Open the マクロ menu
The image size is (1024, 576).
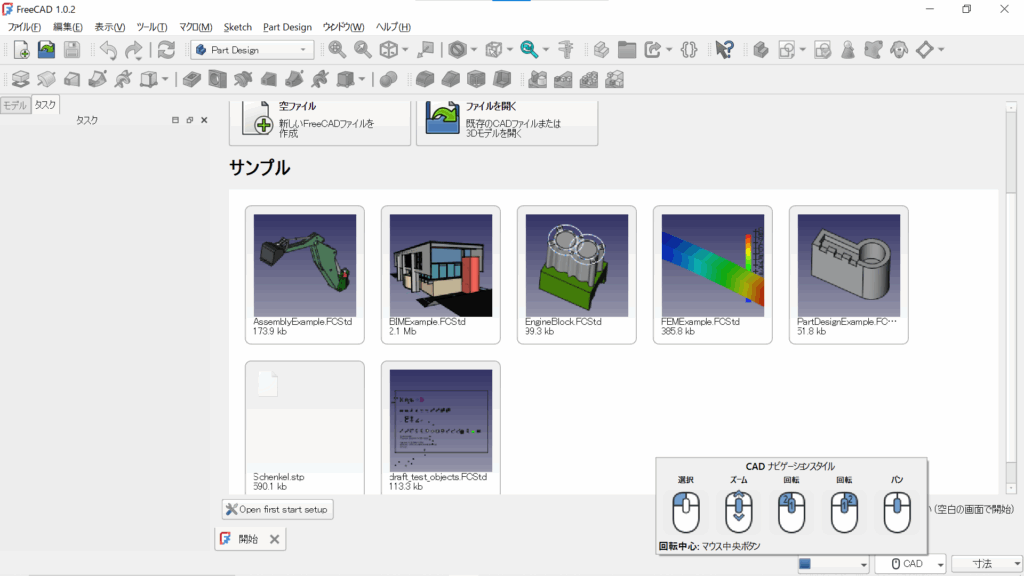click(197, 27)
